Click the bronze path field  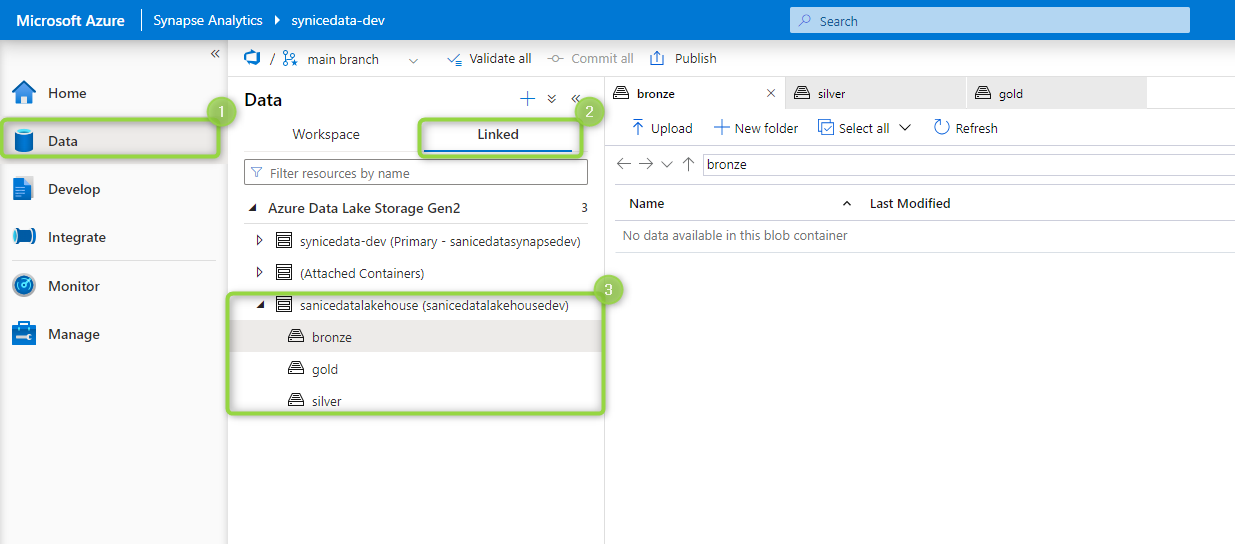pos(969,164)
